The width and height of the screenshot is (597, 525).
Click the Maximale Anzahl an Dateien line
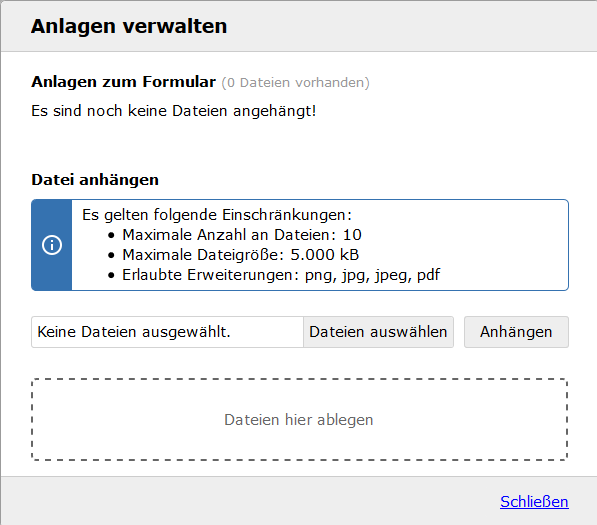pyautogui.click(x=242, y=235)
